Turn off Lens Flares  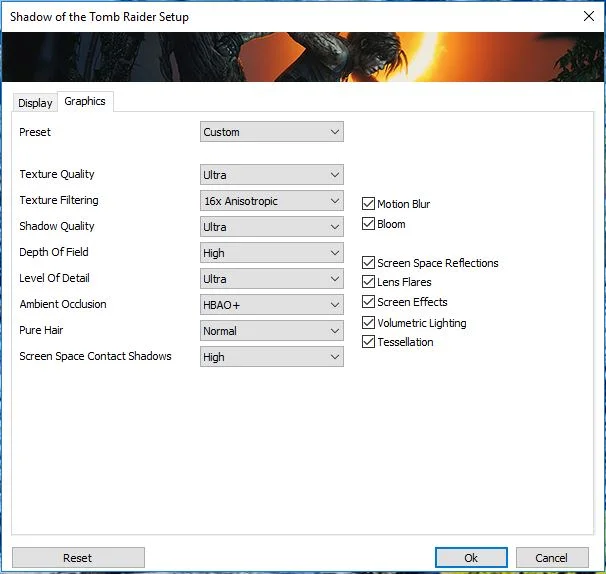tap(368, 282)
